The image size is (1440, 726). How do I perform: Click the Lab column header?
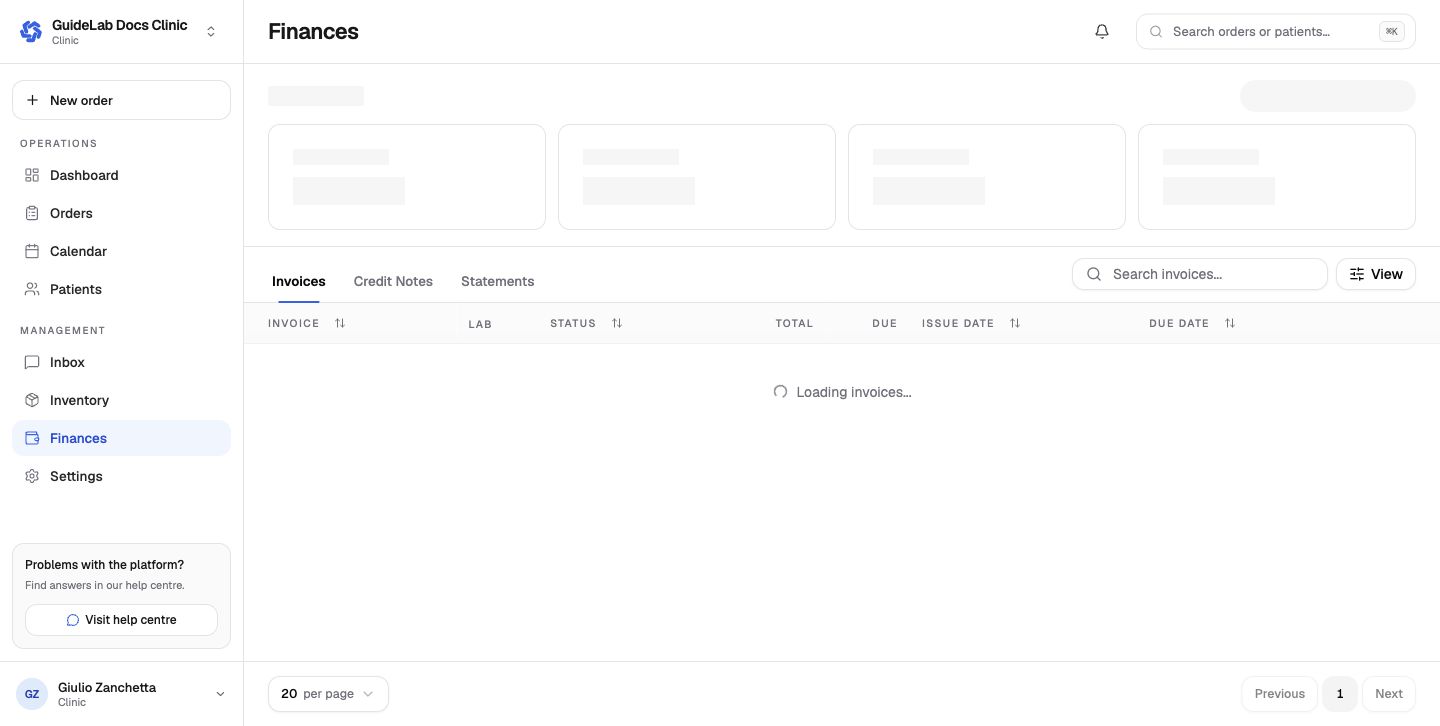(x=480, y=324)
